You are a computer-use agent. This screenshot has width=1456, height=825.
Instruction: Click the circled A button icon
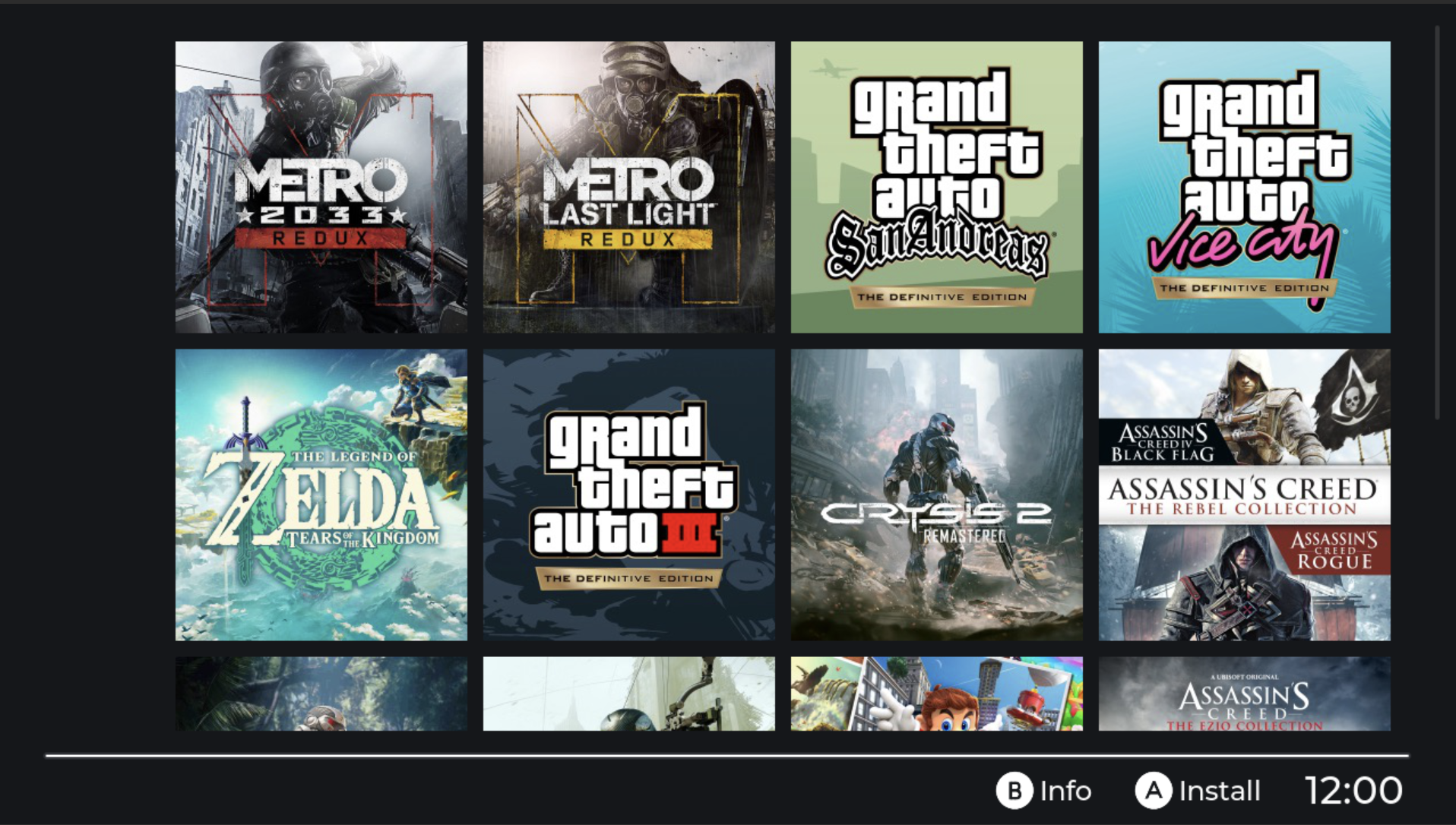(1154, 791)
